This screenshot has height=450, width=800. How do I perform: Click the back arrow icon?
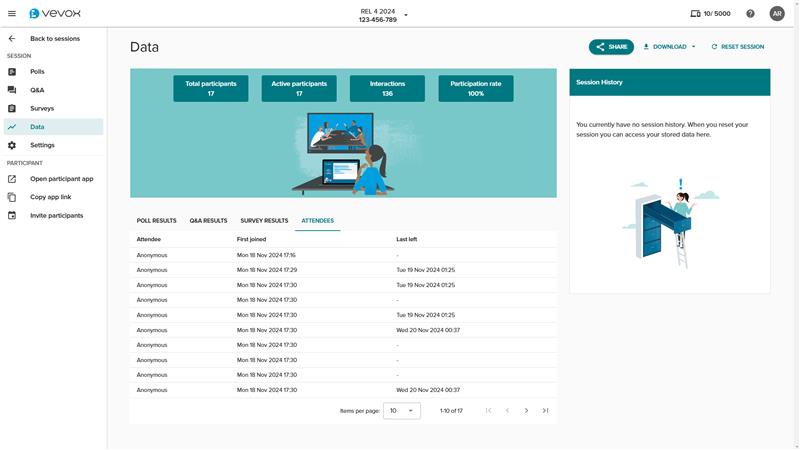click(x=12, y=39)
